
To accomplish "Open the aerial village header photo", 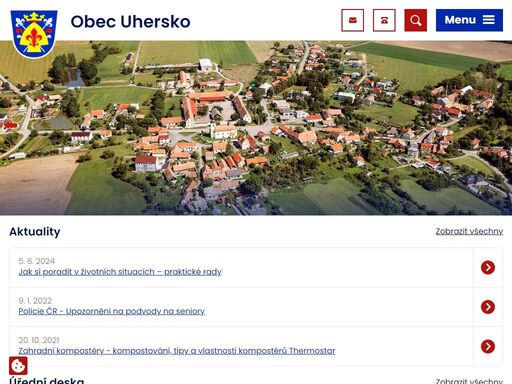I will coord(256,128).
